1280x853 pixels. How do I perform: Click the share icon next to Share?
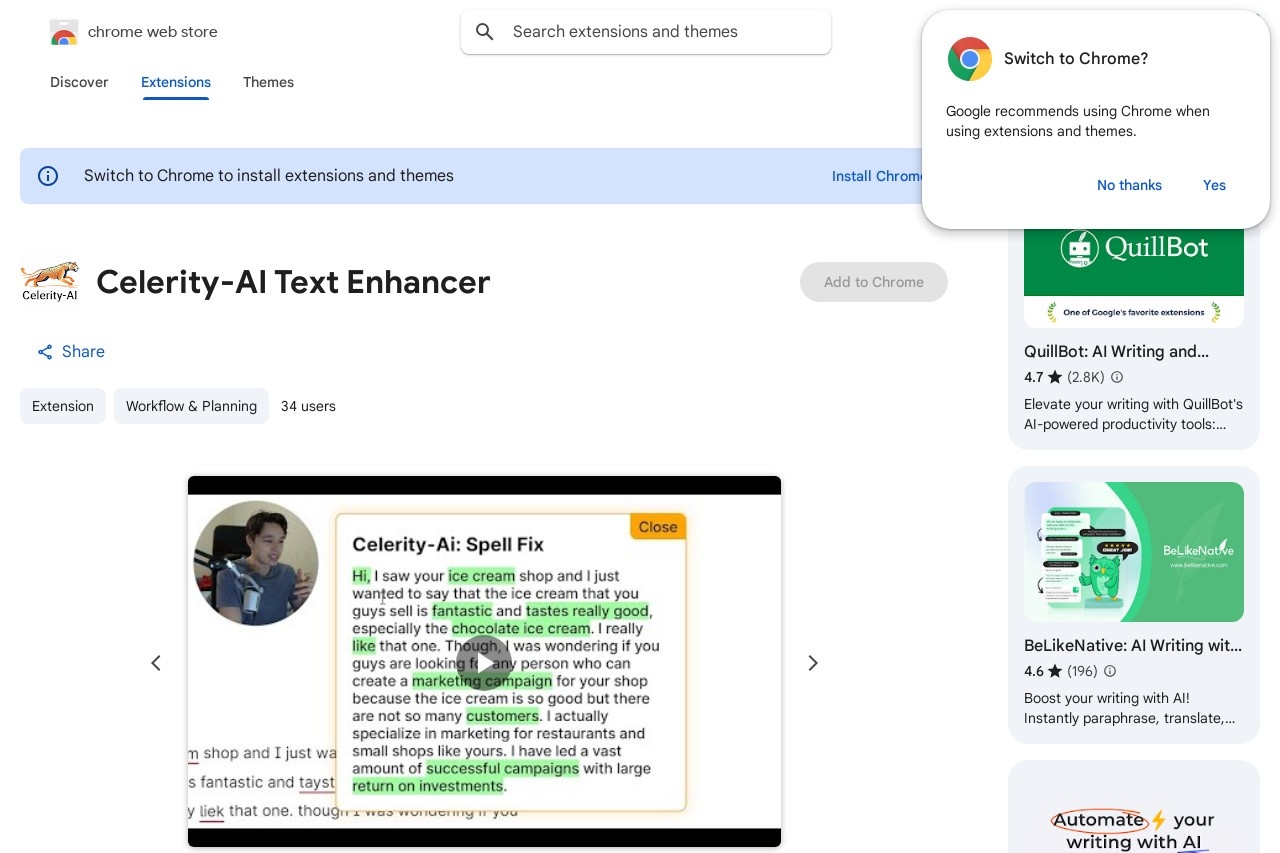pos(45,352)
